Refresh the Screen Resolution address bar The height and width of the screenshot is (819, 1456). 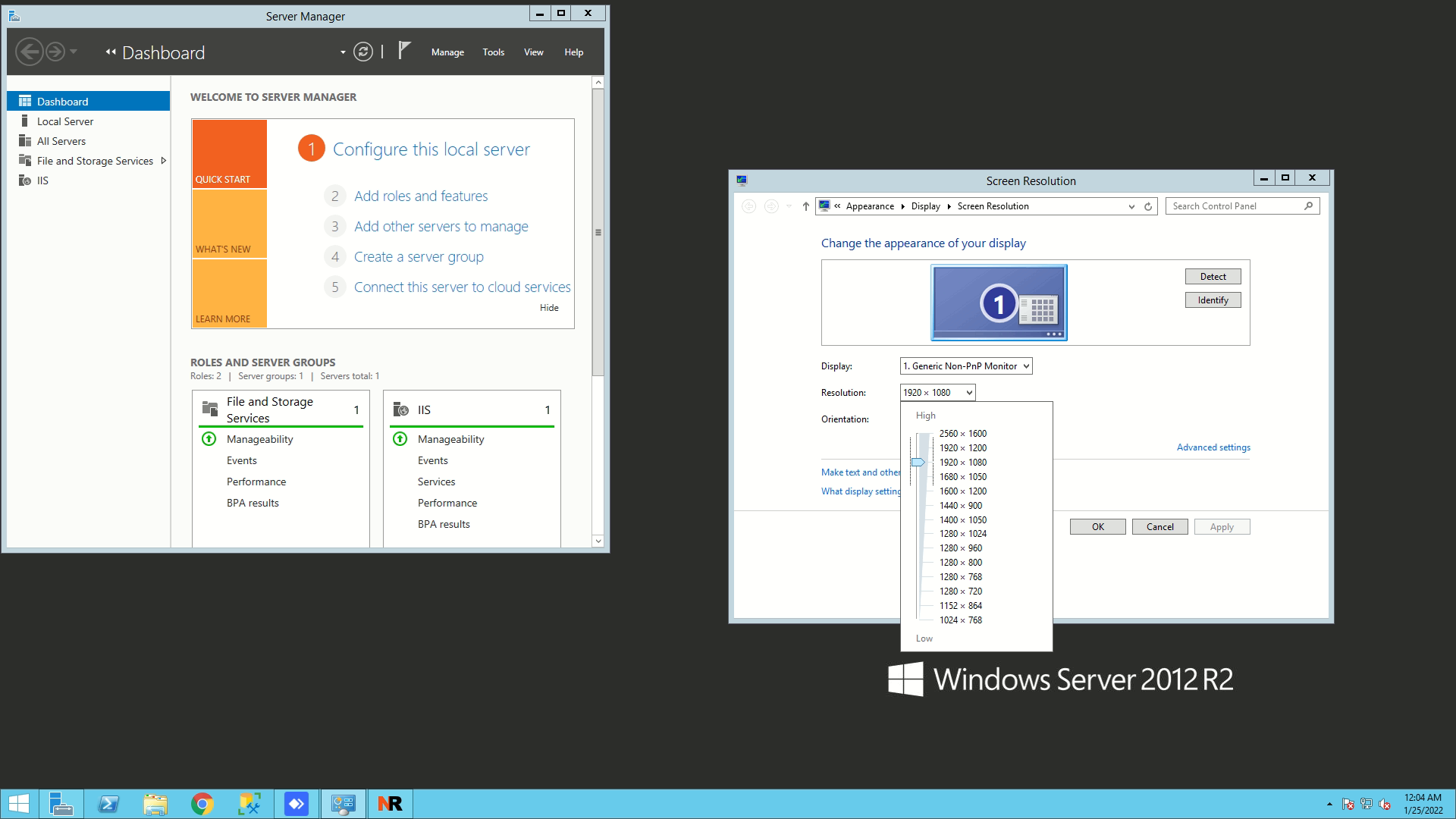coord(1148,206)
